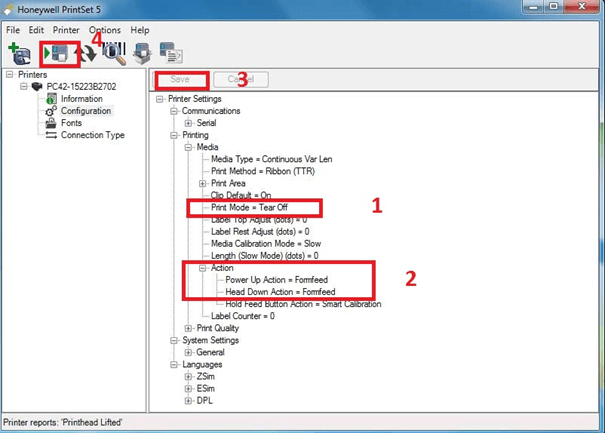Click the barcode magnifier toolbar icon
Screen dimensions: 605x433
114,53
